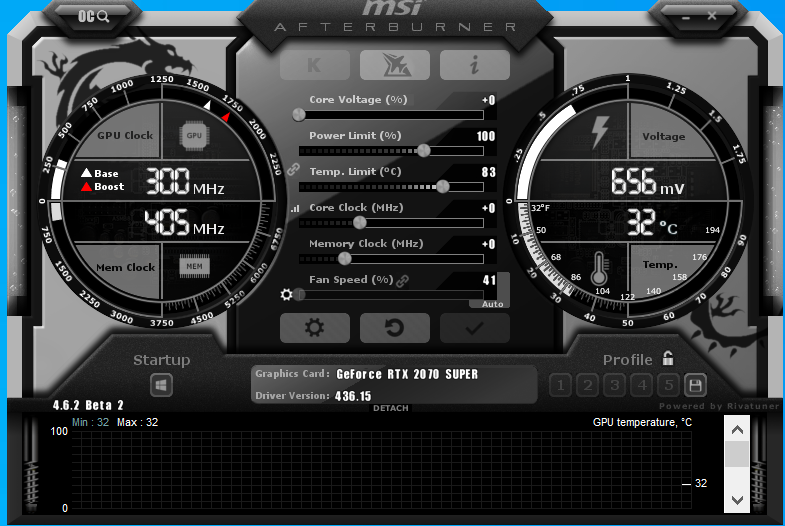
Task: Select profile slot 3
Action: point(614,385)
